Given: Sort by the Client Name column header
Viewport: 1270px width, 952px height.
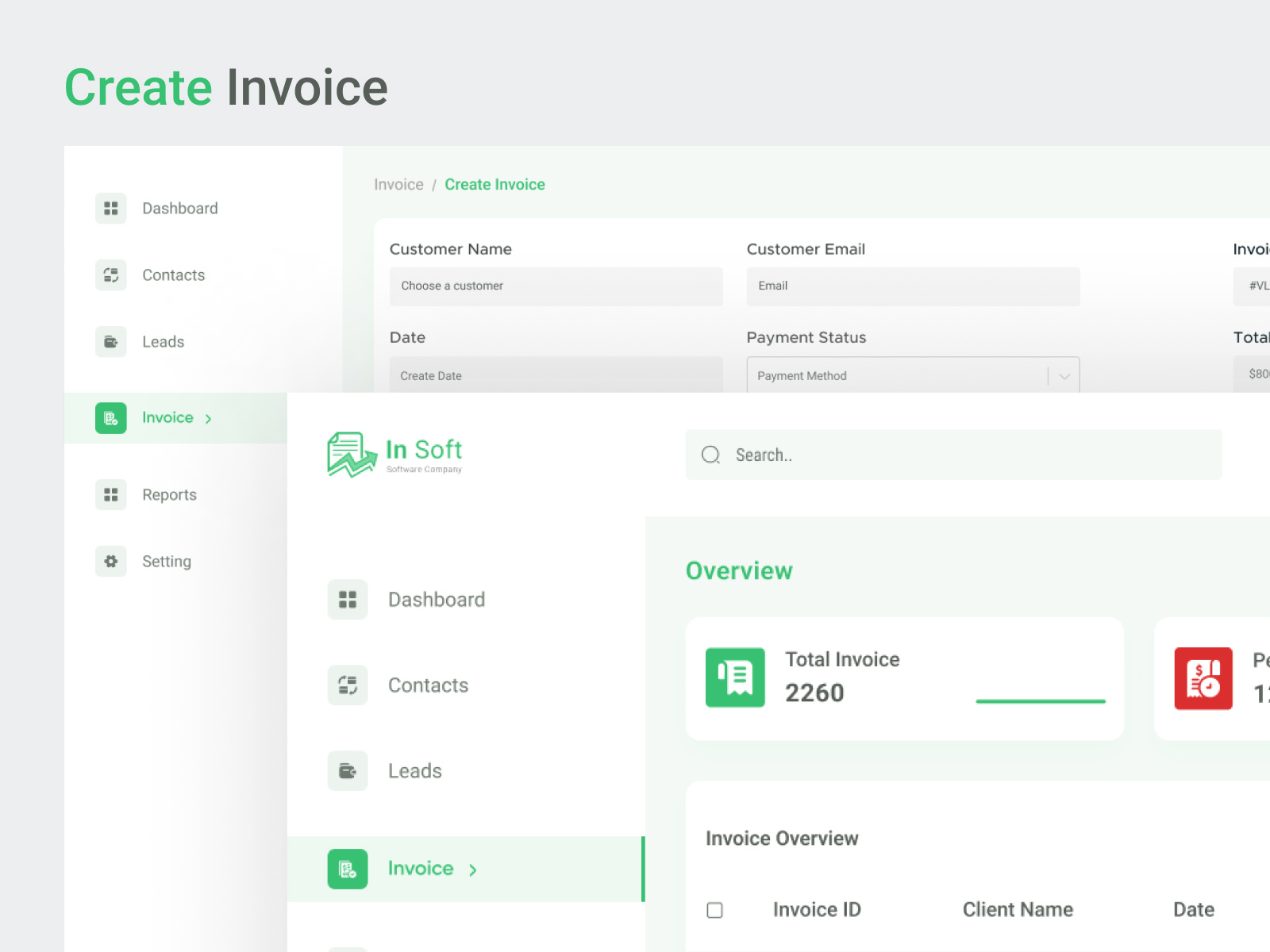Looking at the screenshot, I should 1018,910.
